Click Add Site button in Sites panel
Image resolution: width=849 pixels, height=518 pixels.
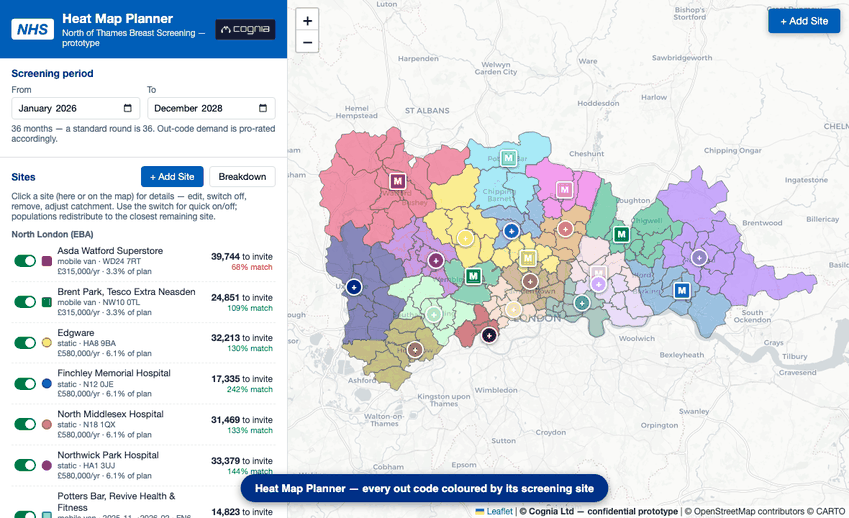[172, 176]
